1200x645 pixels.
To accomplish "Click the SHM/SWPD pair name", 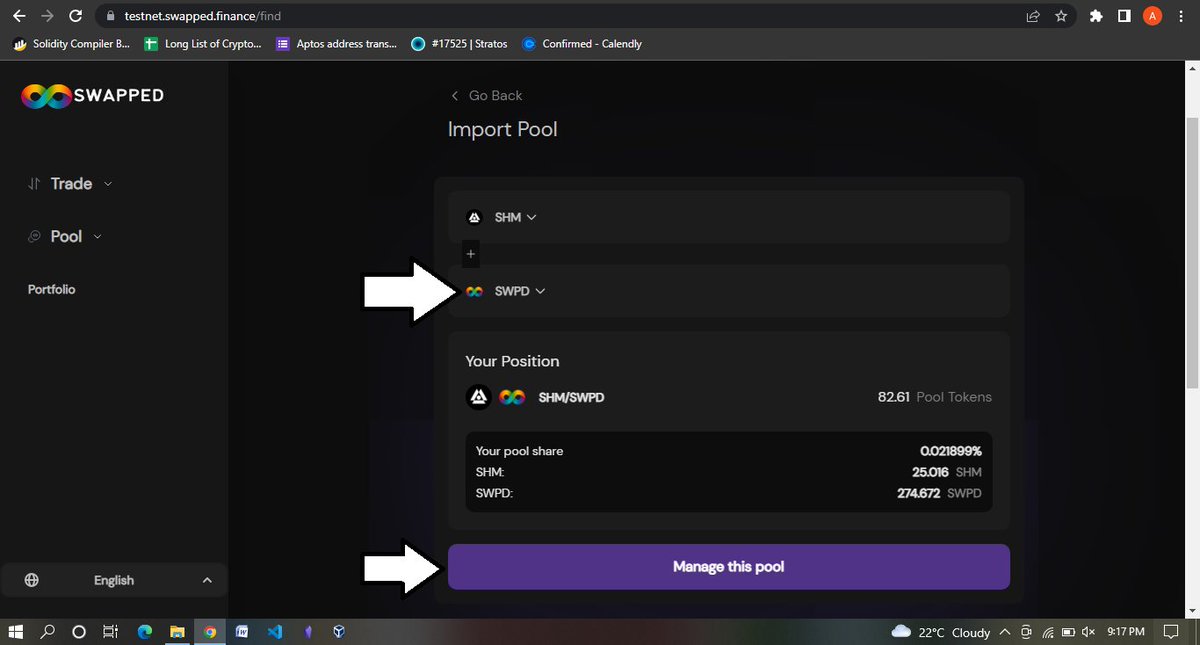I will point(571,398).
